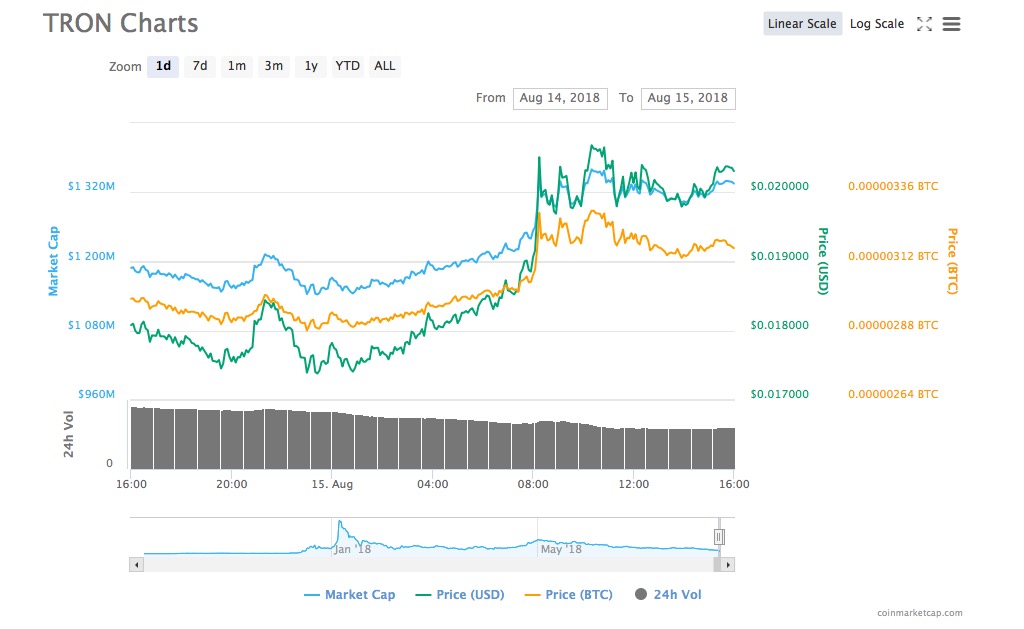
Task: Grab the navigator range handle
Action: 719,537
